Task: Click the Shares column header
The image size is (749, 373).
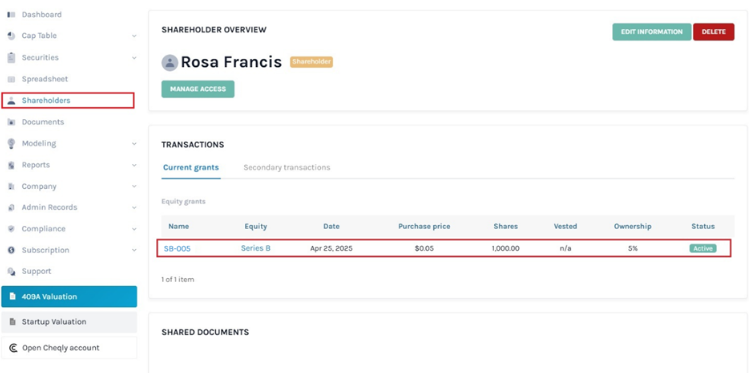Action: (505, 226)
